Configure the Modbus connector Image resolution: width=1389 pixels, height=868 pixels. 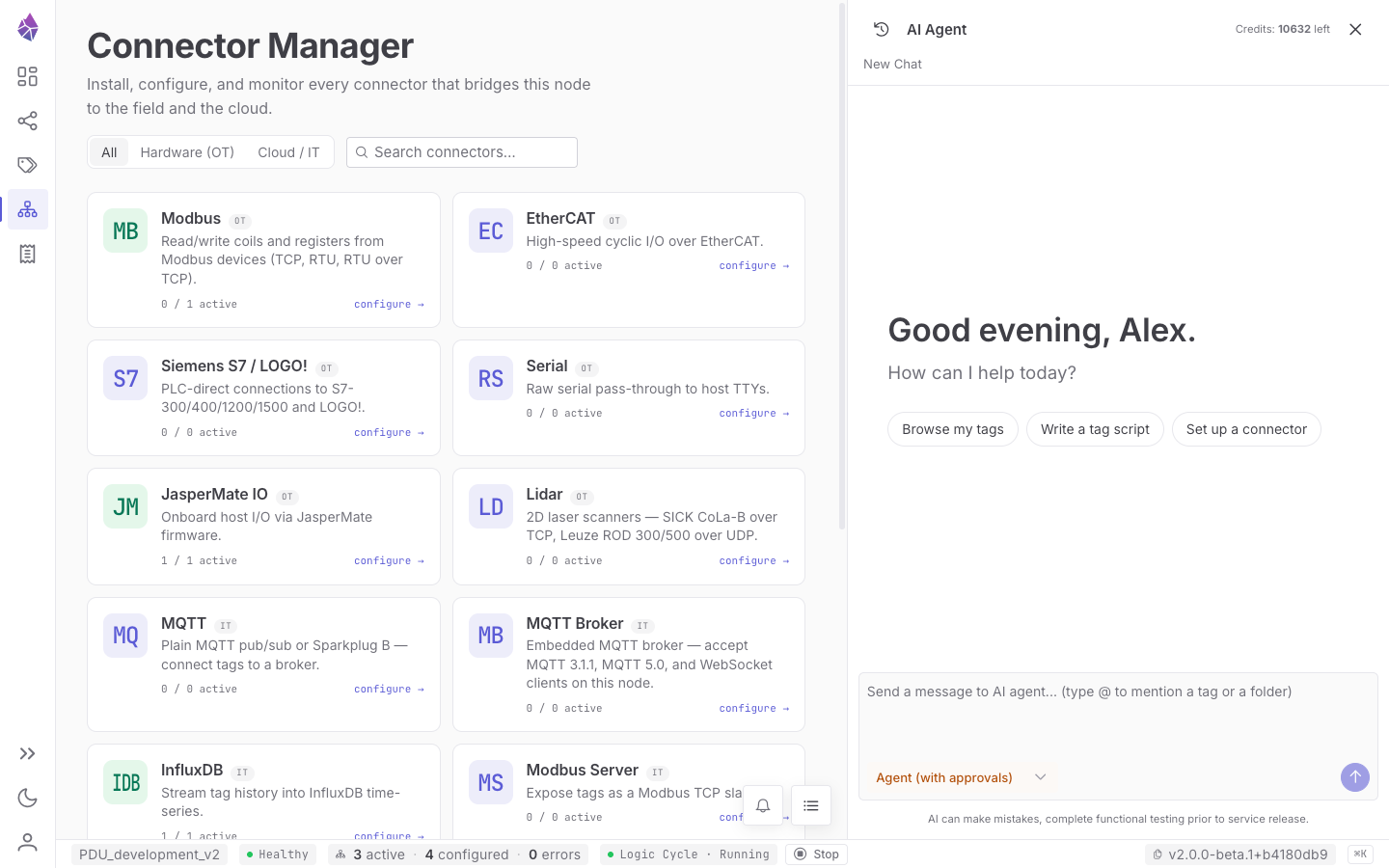(x=389, y=304)
